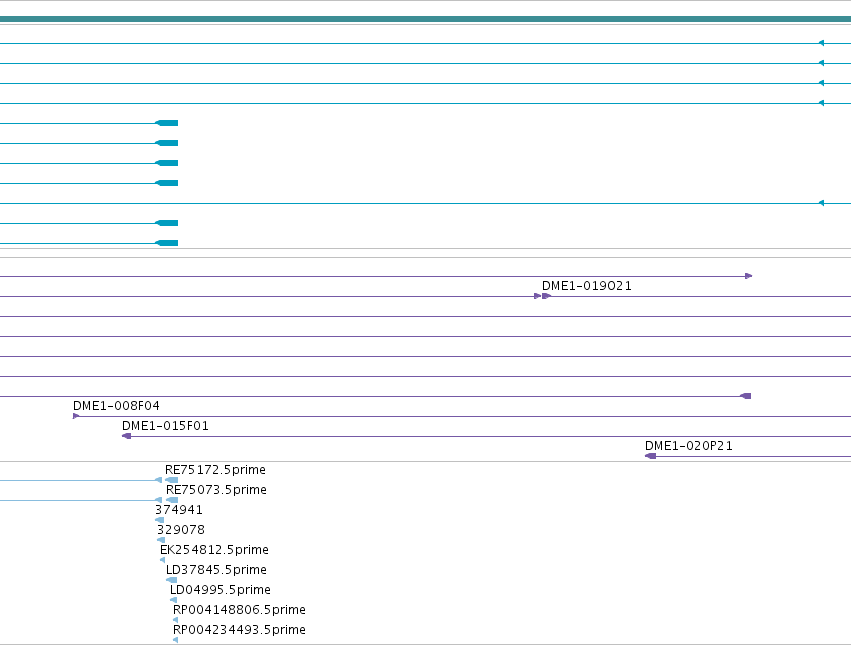Click the RE75172.5prime exon block glyph

tap(172, 480)
